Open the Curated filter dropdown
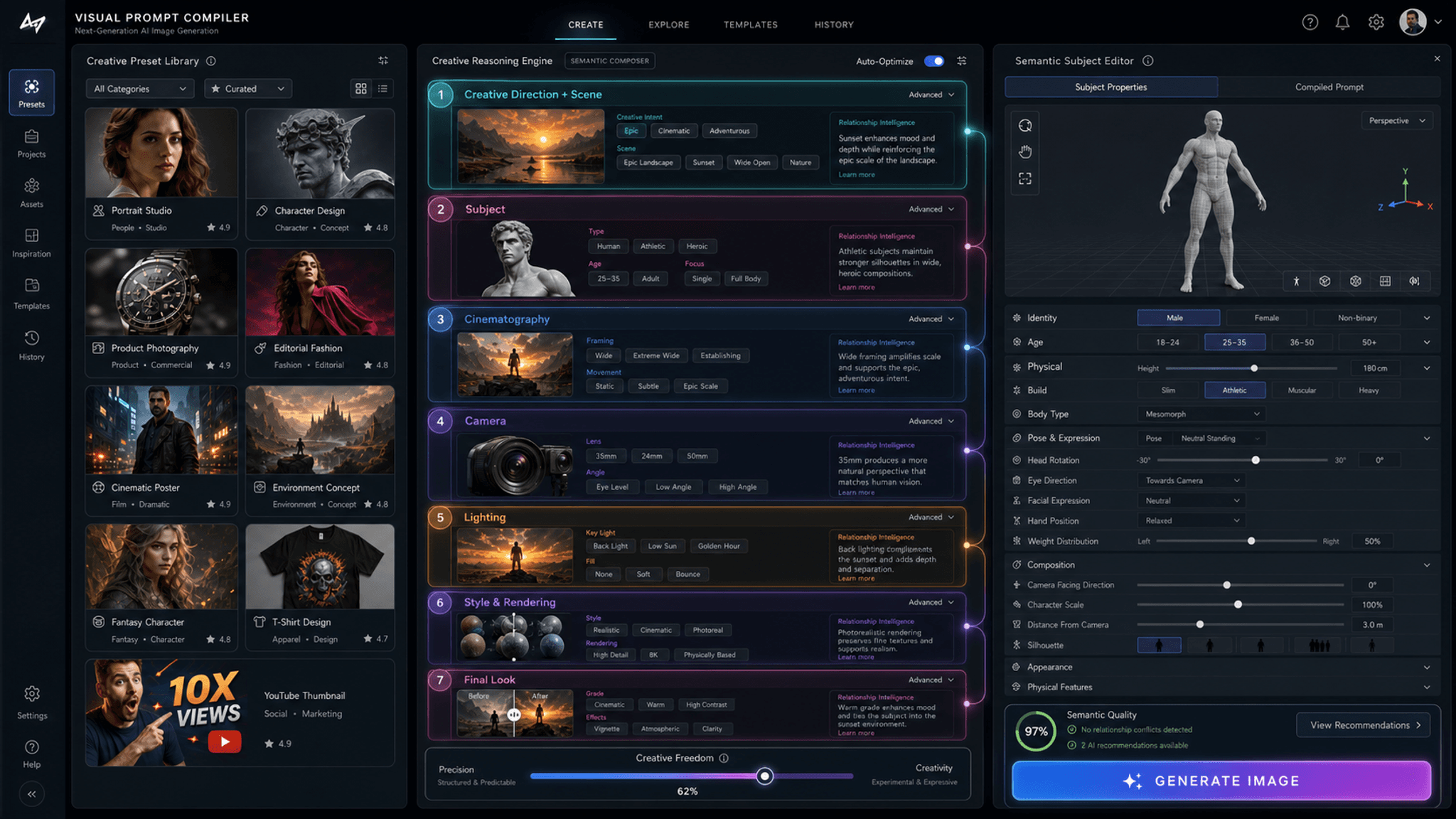Image resolution: width=1456 pixels, height=819 pixels. tap(248, 89)
